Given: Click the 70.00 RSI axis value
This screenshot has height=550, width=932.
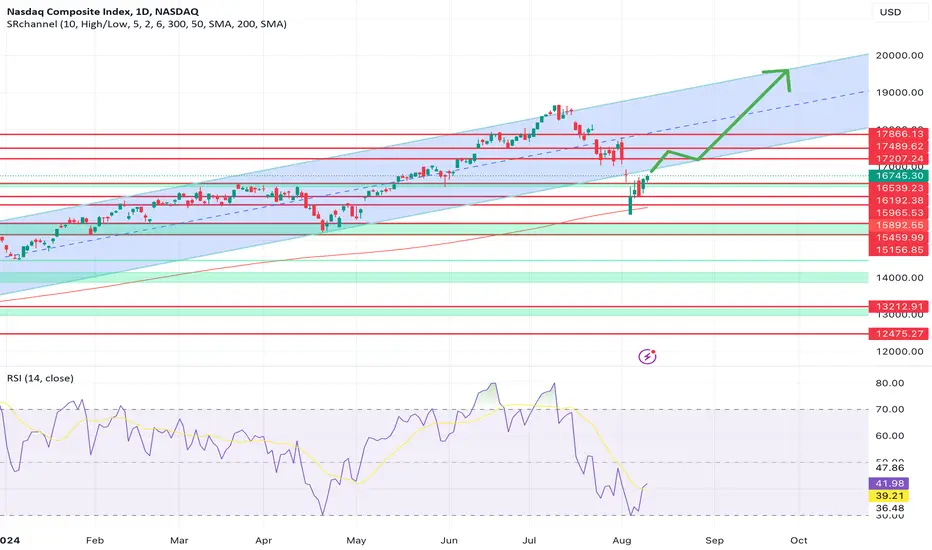Looking at the screenshot, I should (x=890, y=409).
